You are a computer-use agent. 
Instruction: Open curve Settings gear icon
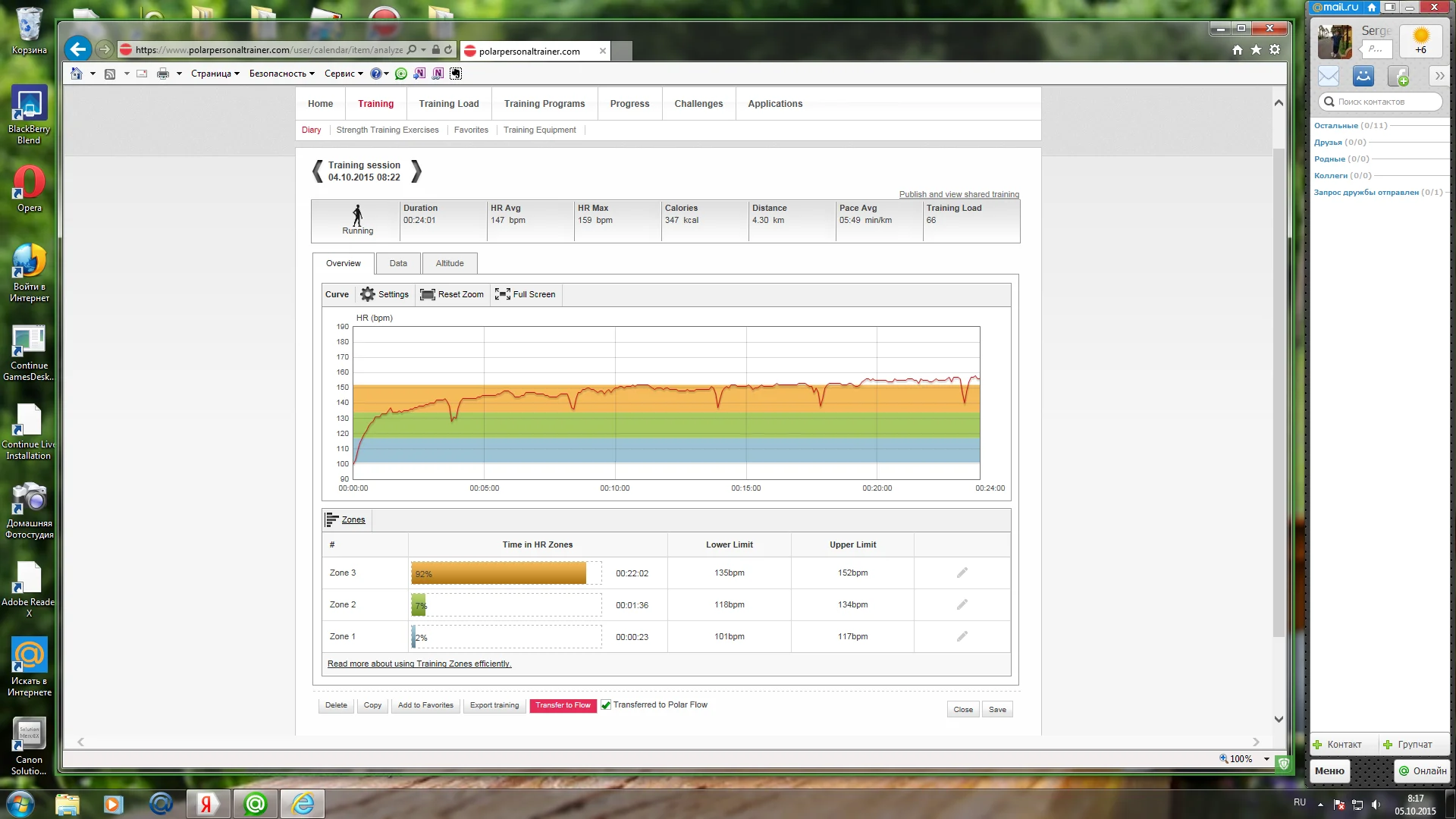point(368,294)
